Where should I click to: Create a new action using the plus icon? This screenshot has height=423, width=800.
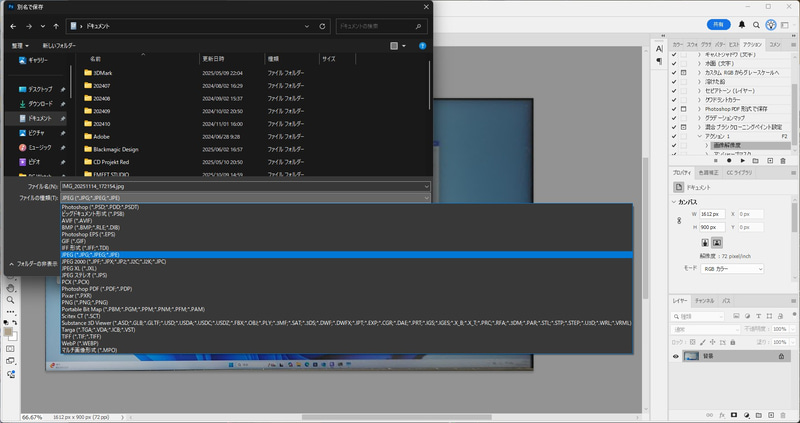(x=769, y=161)
